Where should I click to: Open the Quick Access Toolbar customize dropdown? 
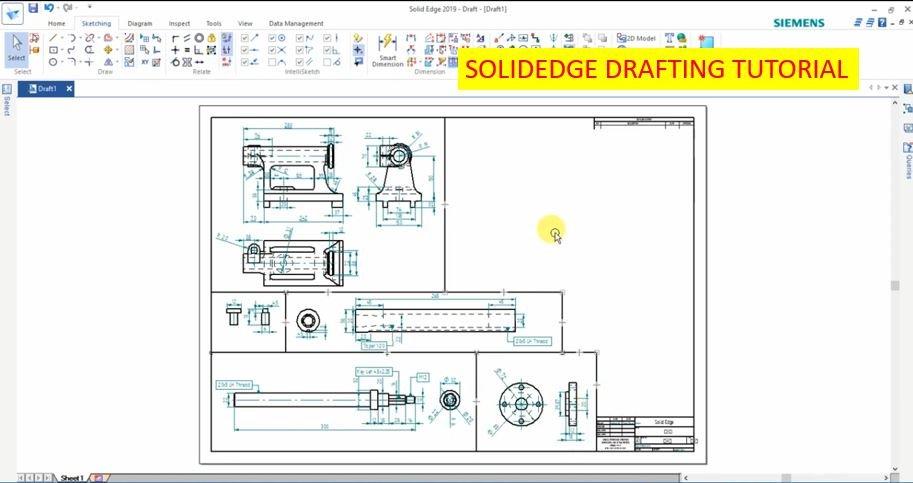(89, 8)
